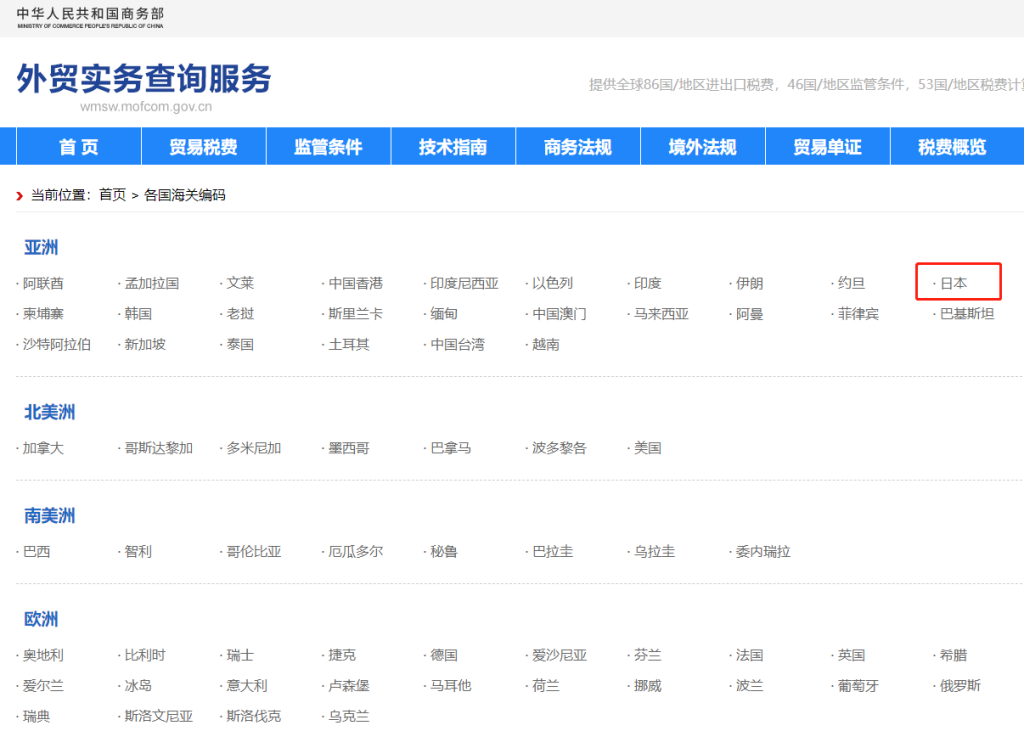Select the country 沙特阿拉伯

point(57,344)
